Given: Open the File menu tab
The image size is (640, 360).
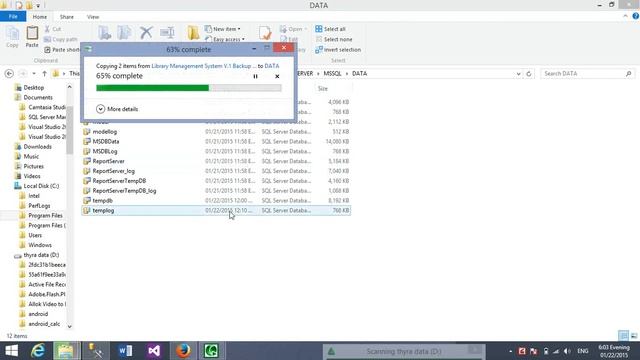Looking at the screenshot, I should [x=13, y=17].
